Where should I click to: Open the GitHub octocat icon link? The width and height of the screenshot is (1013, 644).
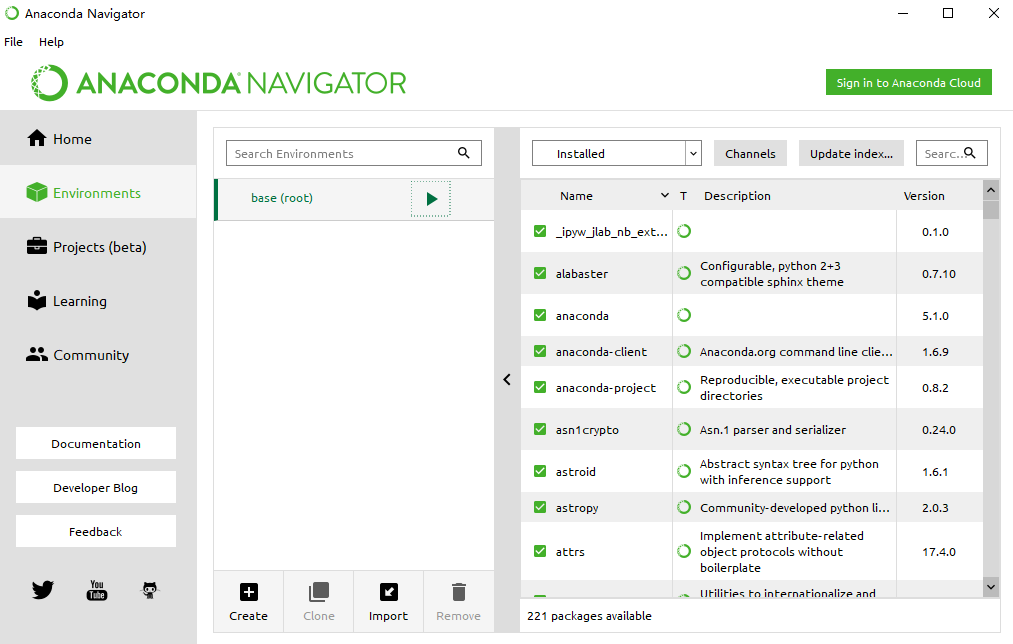coord(150,590)
